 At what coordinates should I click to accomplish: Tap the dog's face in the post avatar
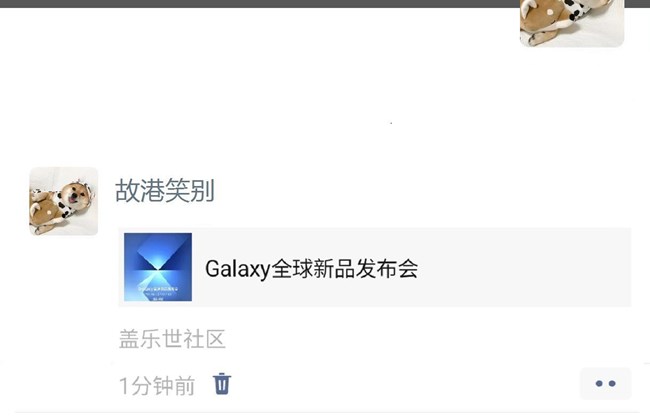click(76, 195)
